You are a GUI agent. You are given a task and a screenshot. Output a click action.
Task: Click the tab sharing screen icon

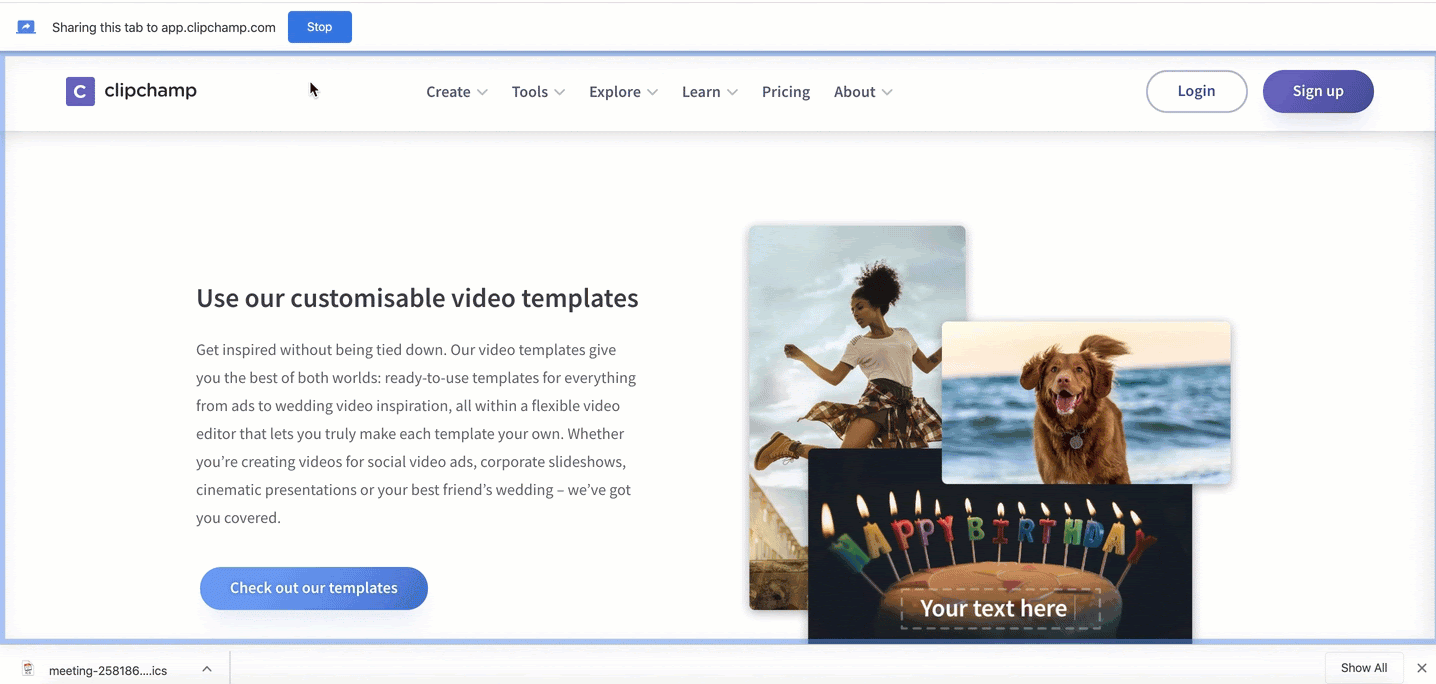[x=27, y=27]
